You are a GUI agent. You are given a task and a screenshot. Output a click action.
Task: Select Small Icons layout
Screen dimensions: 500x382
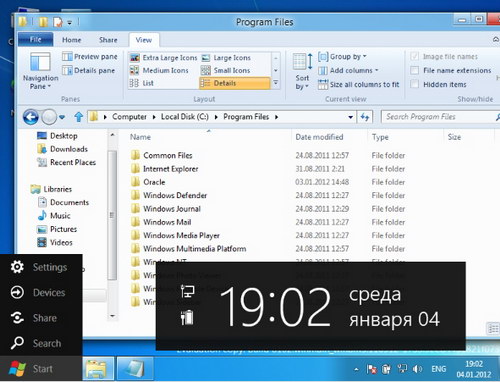click(226, 70)
